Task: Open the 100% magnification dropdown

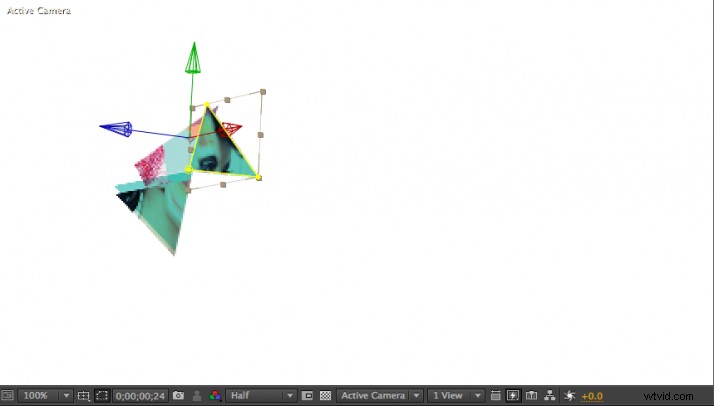Action: 45,396
